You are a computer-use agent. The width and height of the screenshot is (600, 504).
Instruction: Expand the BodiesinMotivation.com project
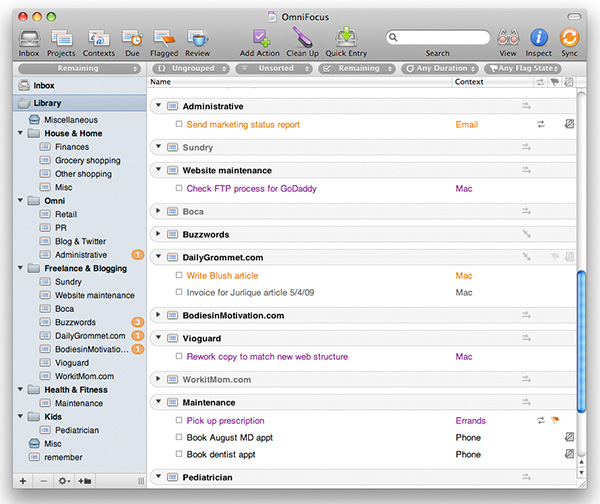click(x=158, y=315)
